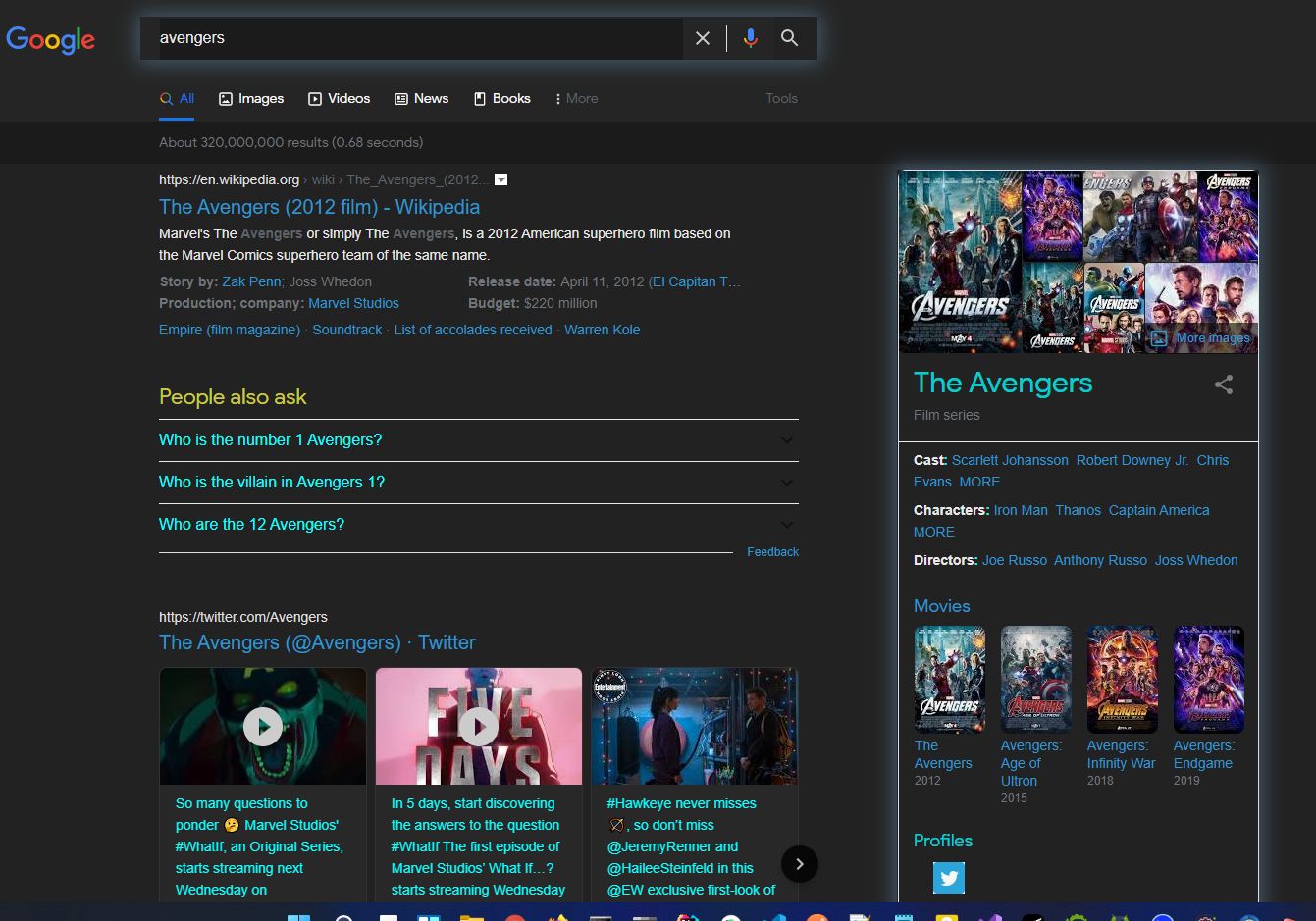Expand 'Who is the villain in Avengers 1?'
The width and height of the screenshot is (1316, 921).
(x=479, y=483)
